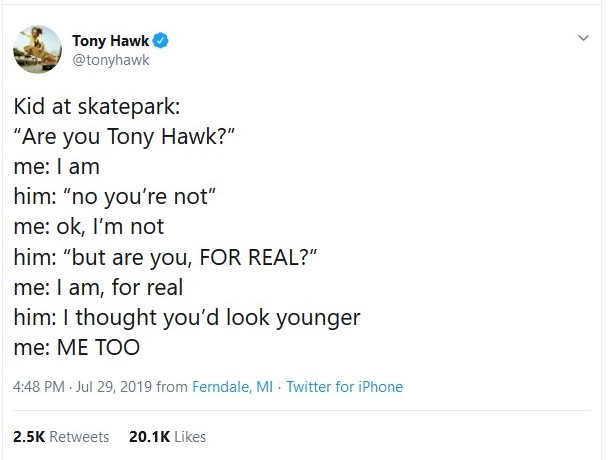Screen dimensions: 608x460
Task: Open the Tony Hawk display name
Action: pyautogui.click(x=109, y=41)
